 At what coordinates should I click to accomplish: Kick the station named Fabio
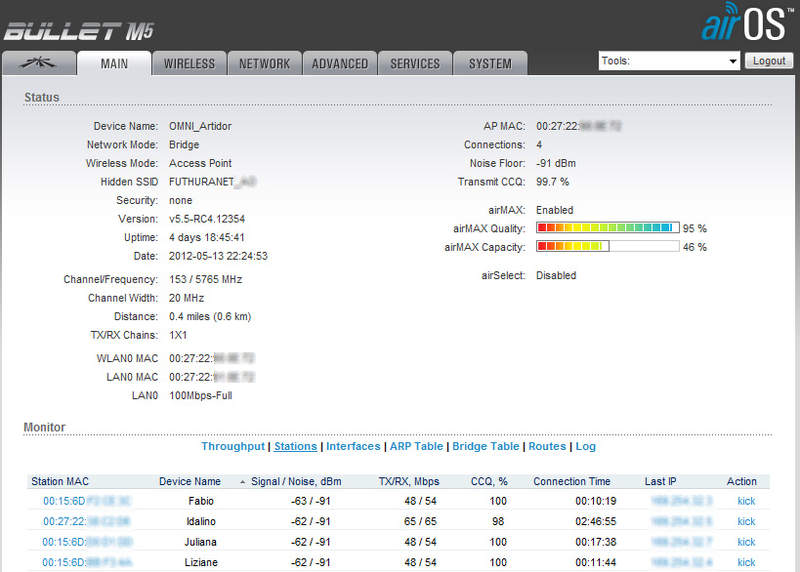(x=746, y=501)
